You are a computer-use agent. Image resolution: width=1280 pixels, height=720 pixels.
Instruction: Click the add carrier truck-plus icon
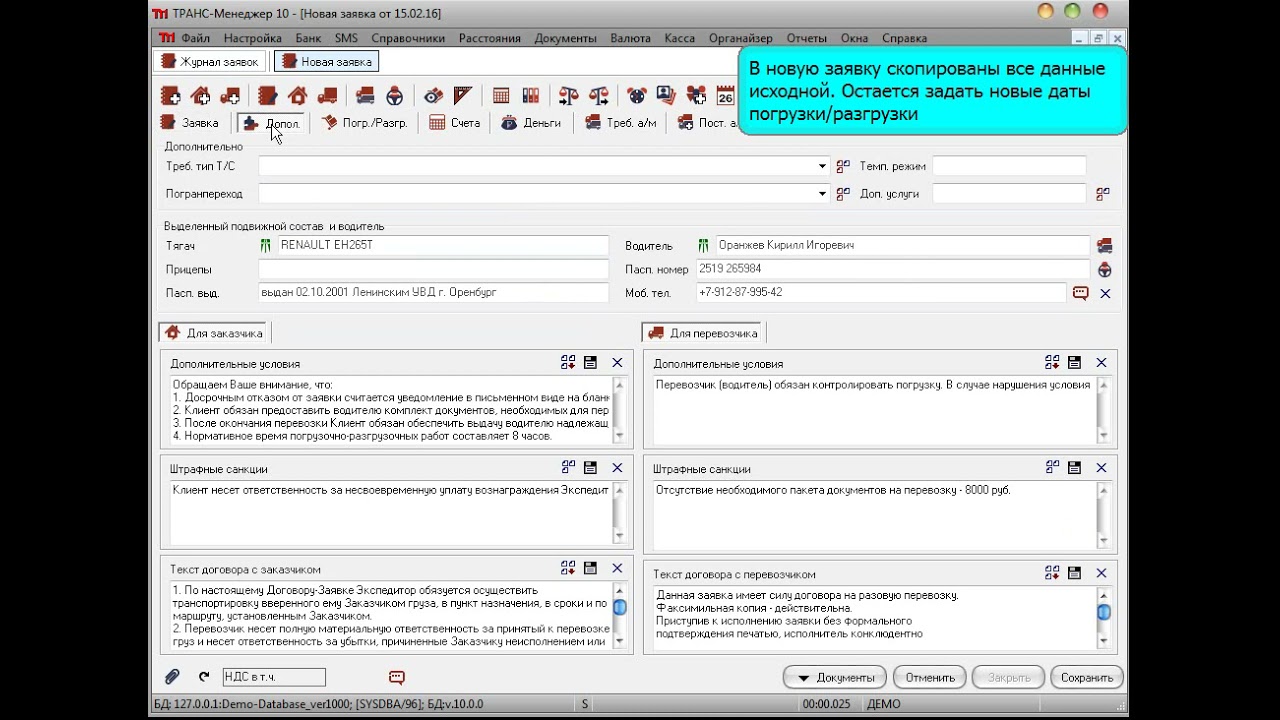pos(231,96)
